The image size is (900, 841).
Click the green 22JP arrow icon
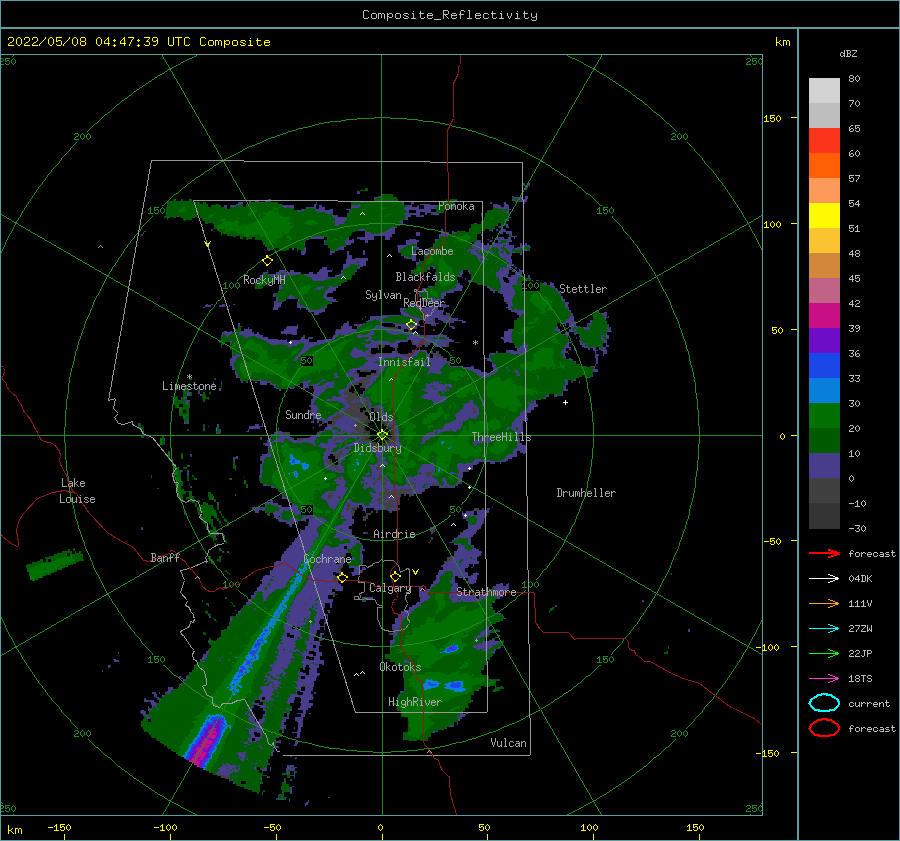(824, 653)
